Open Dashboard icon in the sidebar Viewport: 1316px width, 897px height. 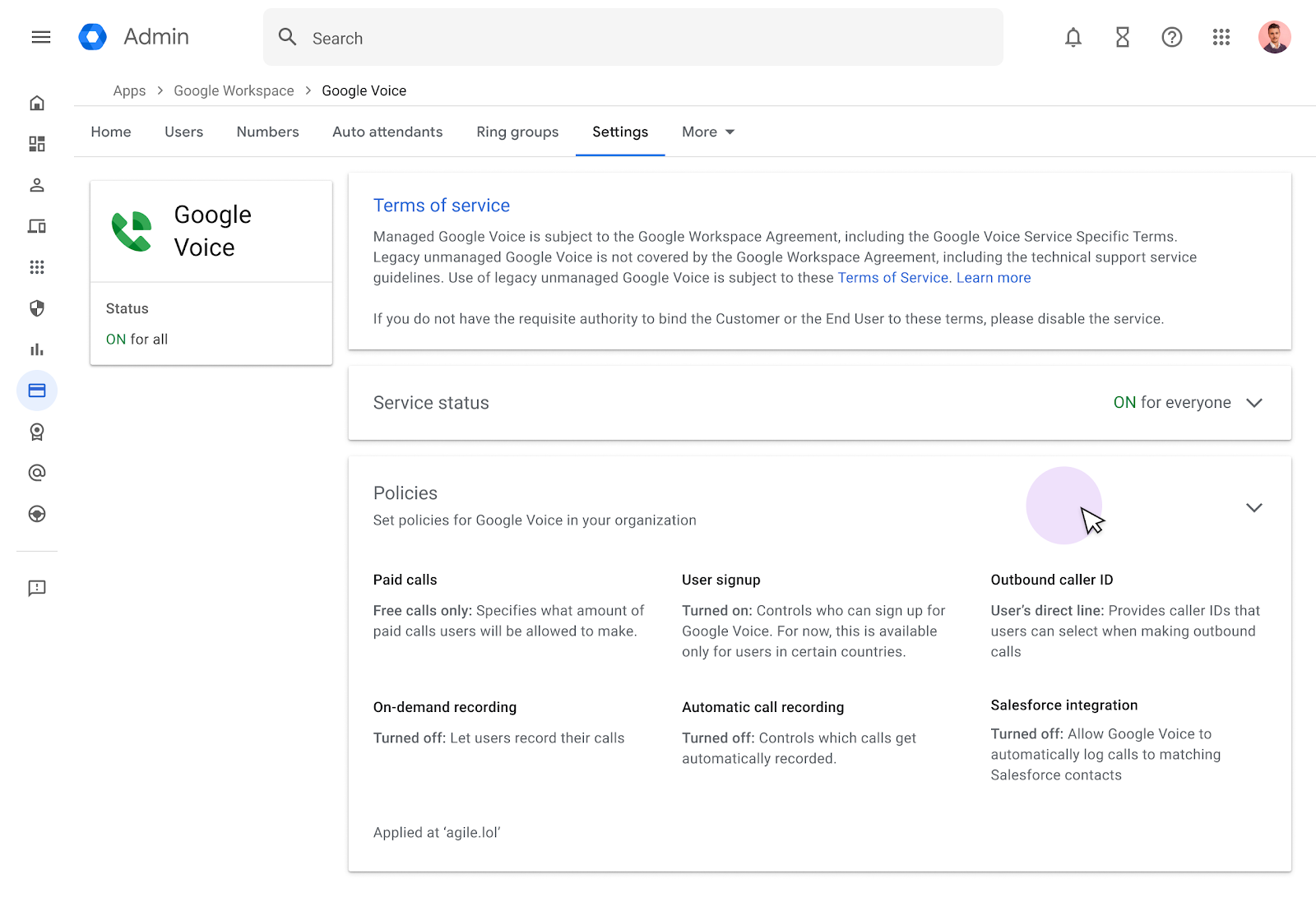click(x=37, y=144)
